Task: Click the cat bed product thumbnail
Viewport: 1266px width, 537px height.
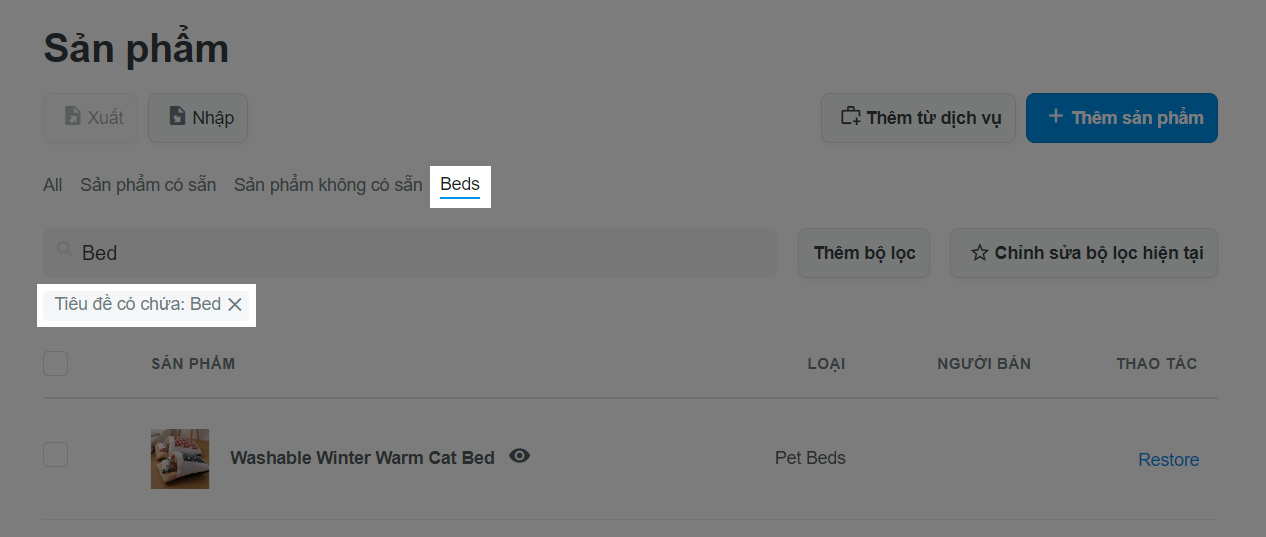Action: [x=180, y=459]
